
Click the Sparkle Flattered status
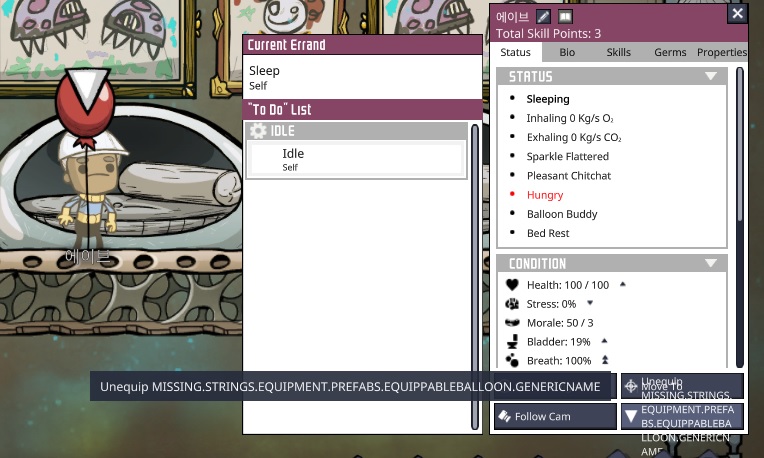click(568, 156)
